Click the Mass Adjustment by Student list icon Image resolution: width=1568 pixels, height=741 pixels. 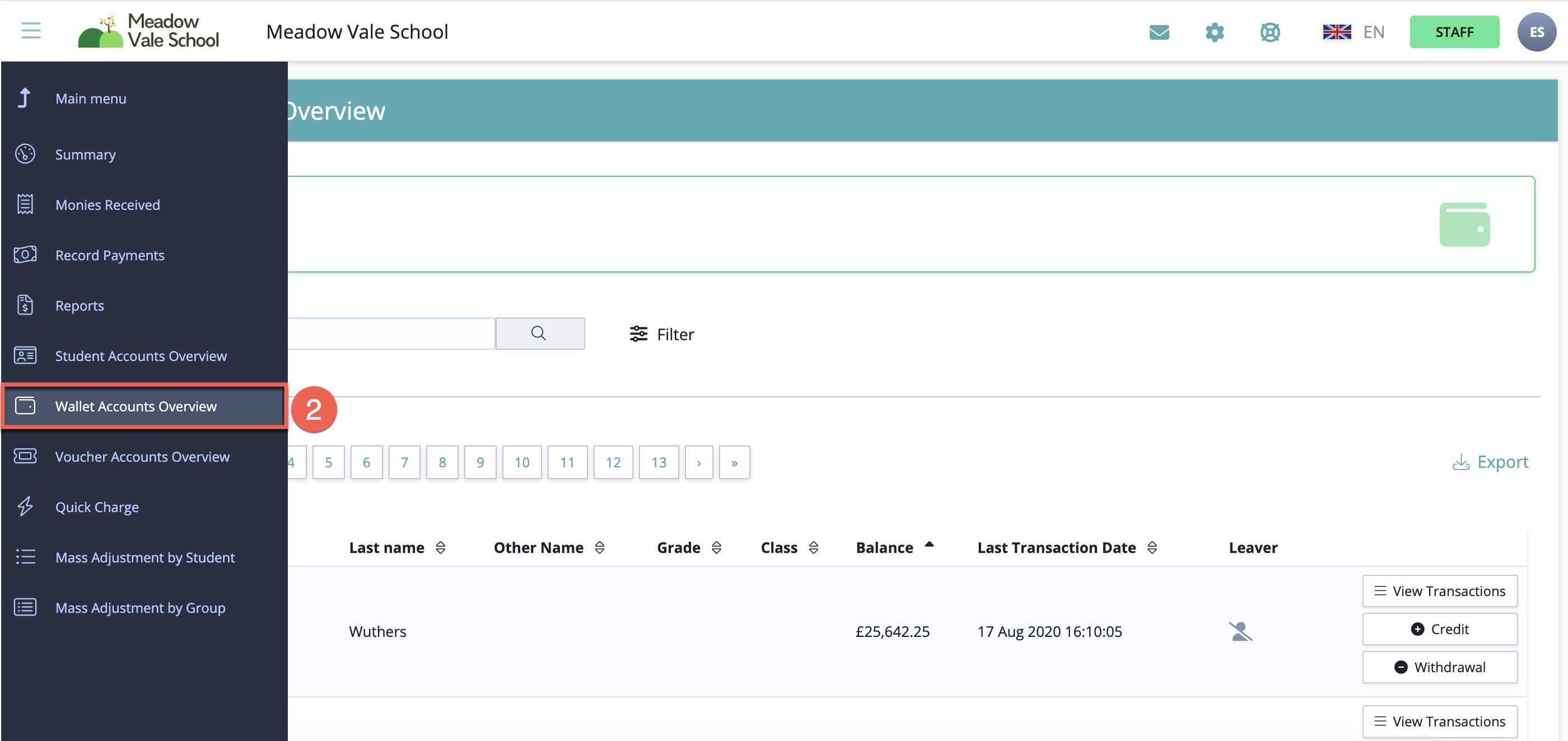tap(25, 557)
